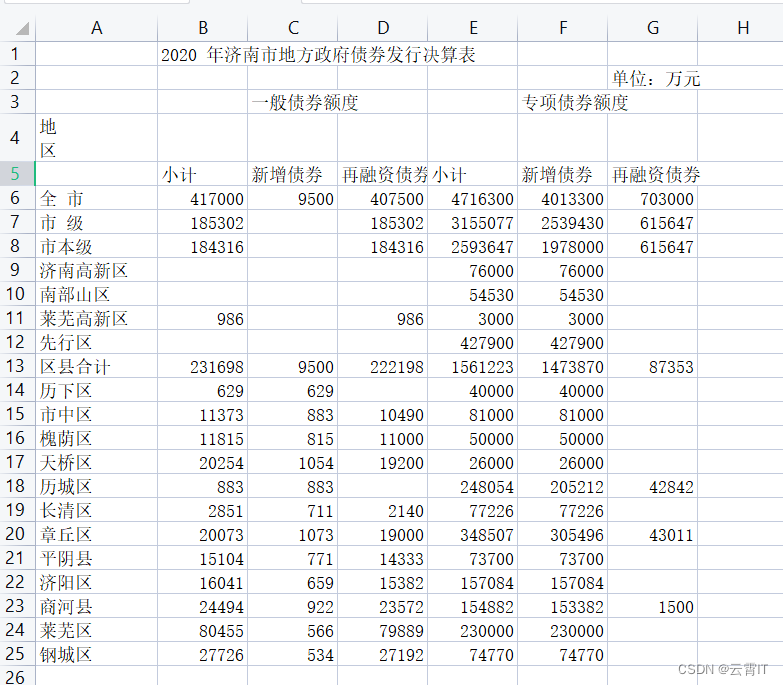The height and width of the screenshot is (685, 783).
Task: Click 小计 in column B
Action: pos(203,174)
